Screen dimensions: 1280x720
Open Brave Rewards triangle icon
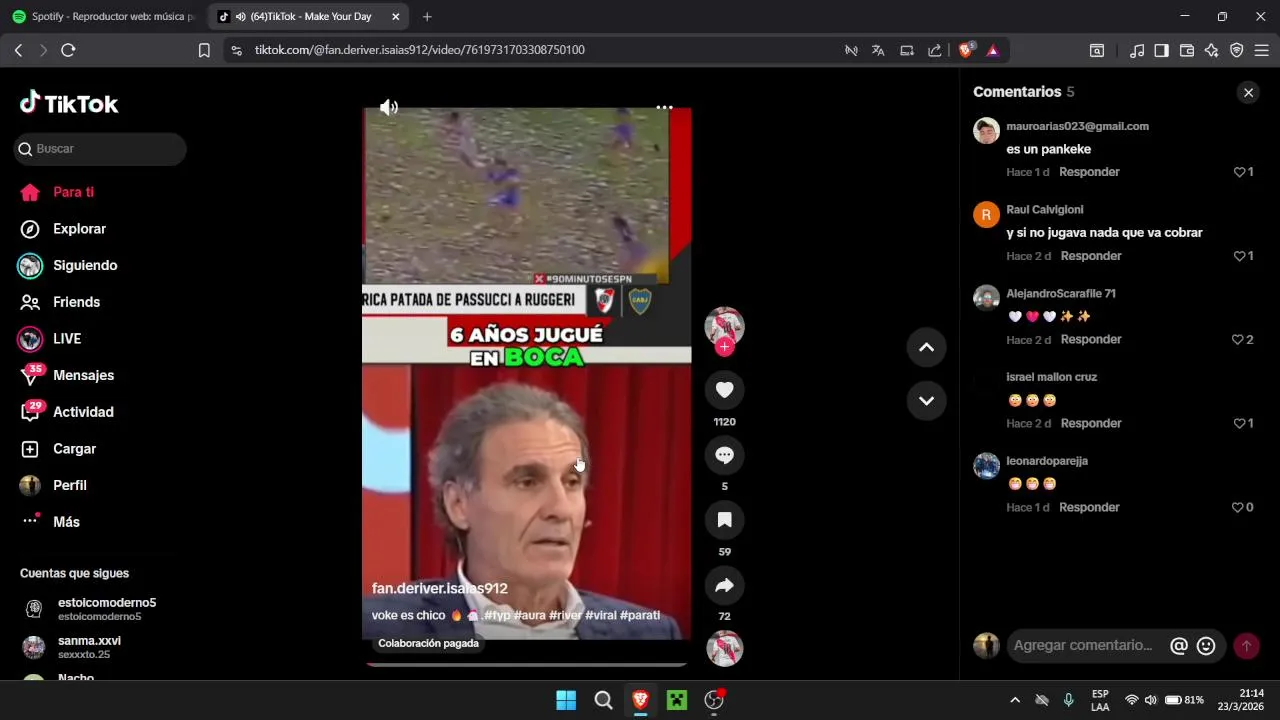pyautogui.click(x=992, y=50)
